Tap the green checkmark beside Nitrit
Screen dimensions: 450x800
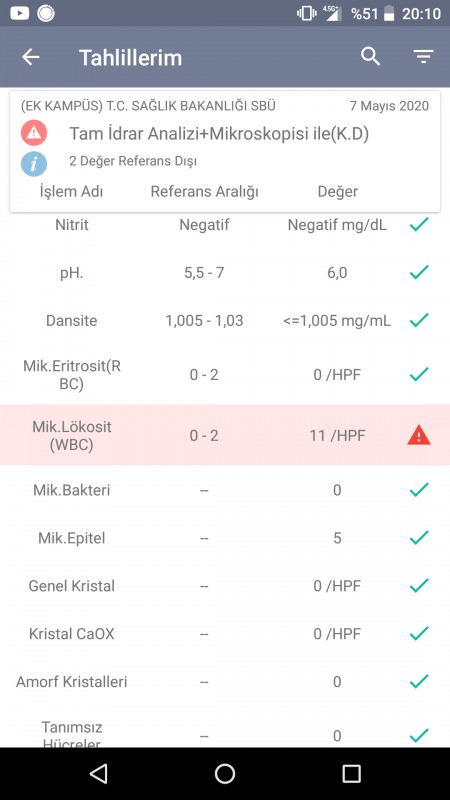click(419, 224)
